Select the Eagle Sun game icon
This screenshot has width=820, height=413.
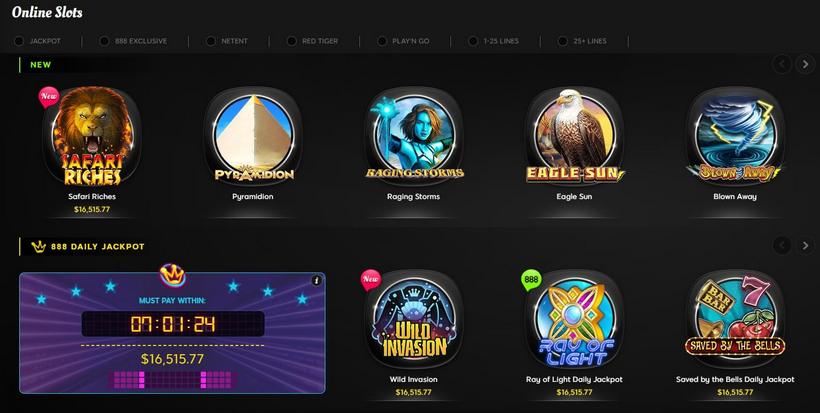574,136
